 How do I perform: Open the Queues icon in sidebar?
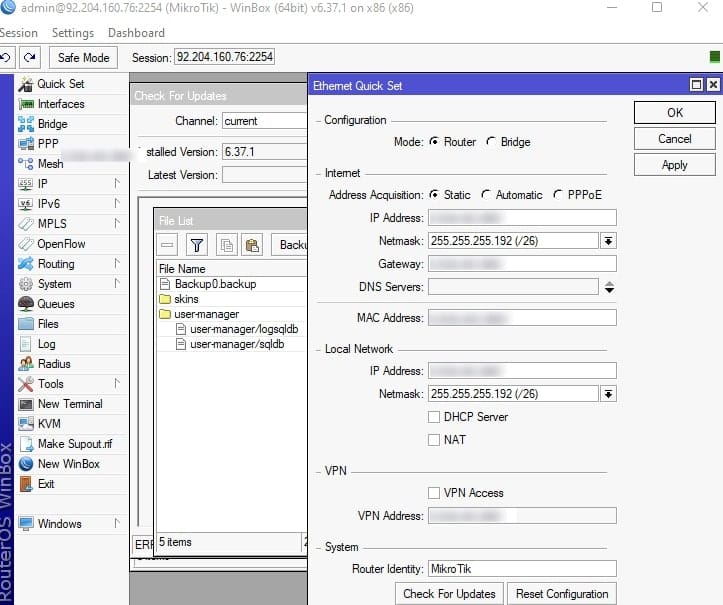pyautogui.click(x=26, y=304)
